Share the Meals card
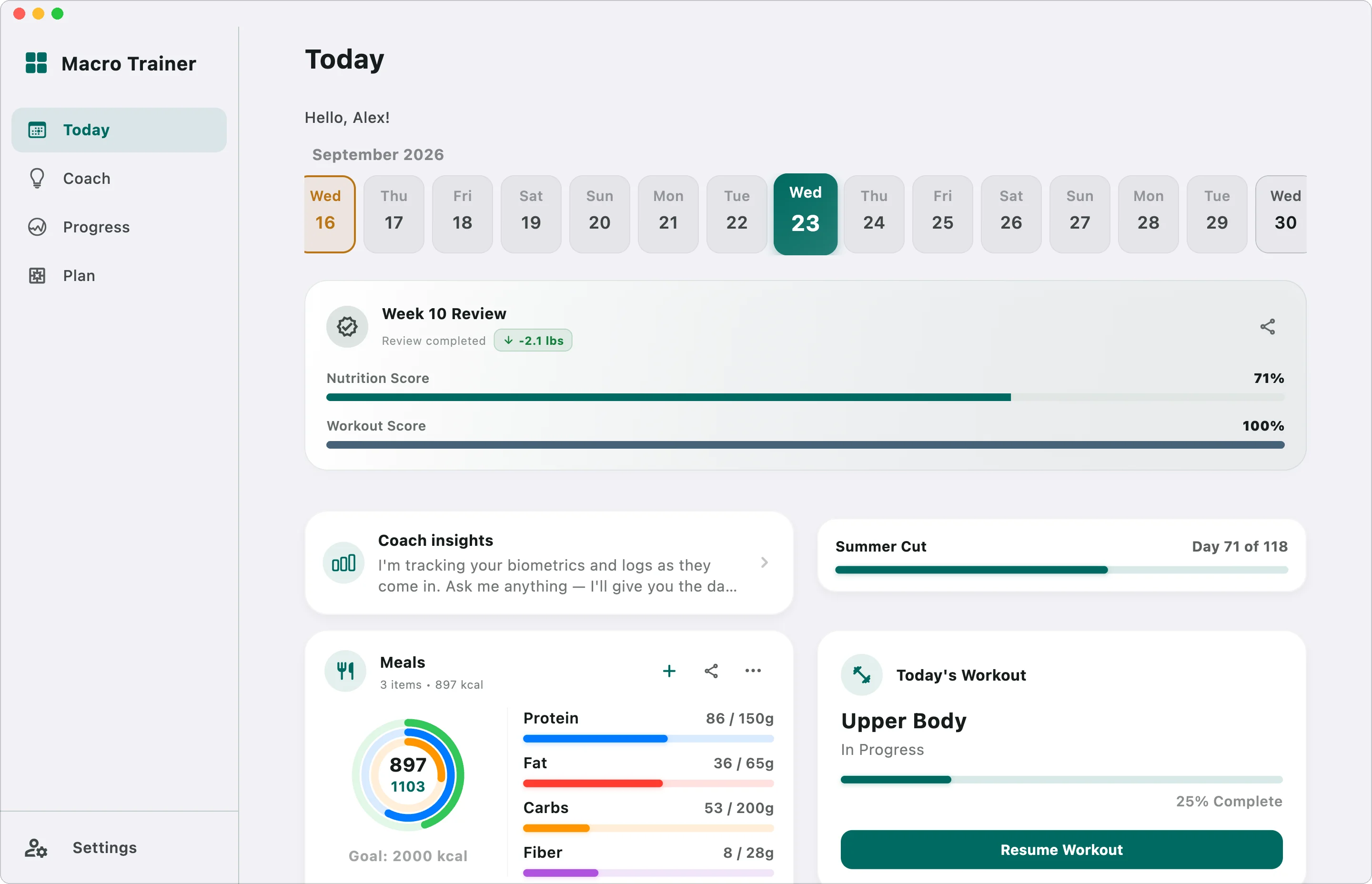The image size is (1372, 884). click(711, 671)
